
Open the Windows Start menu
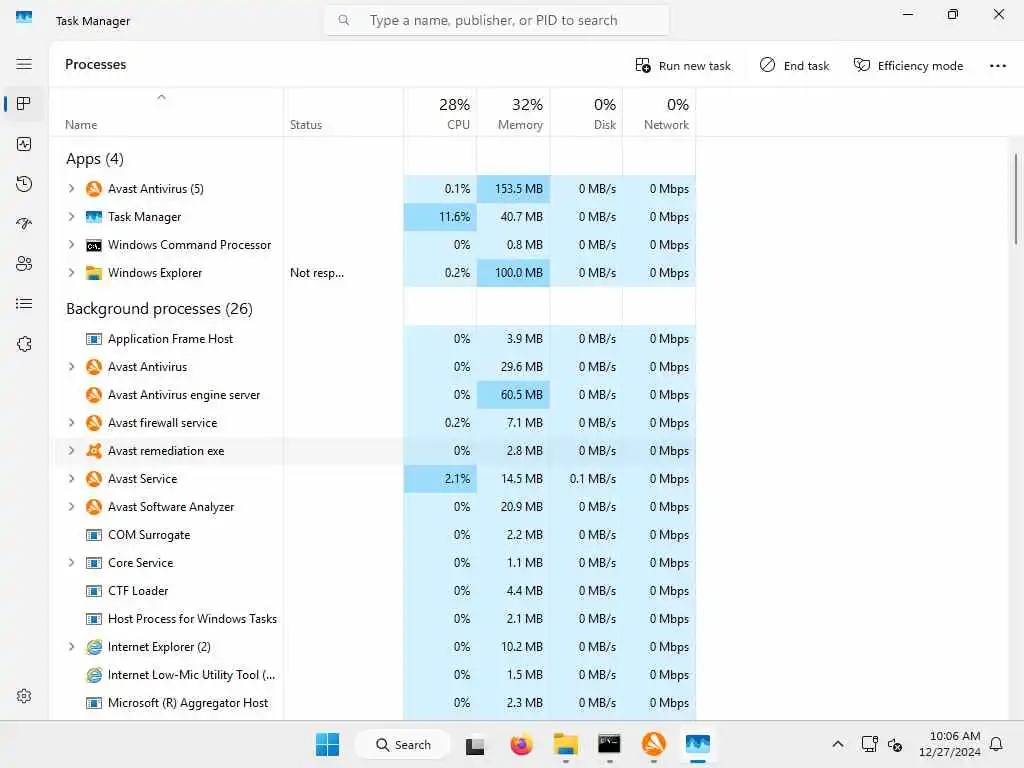(327, 744)
